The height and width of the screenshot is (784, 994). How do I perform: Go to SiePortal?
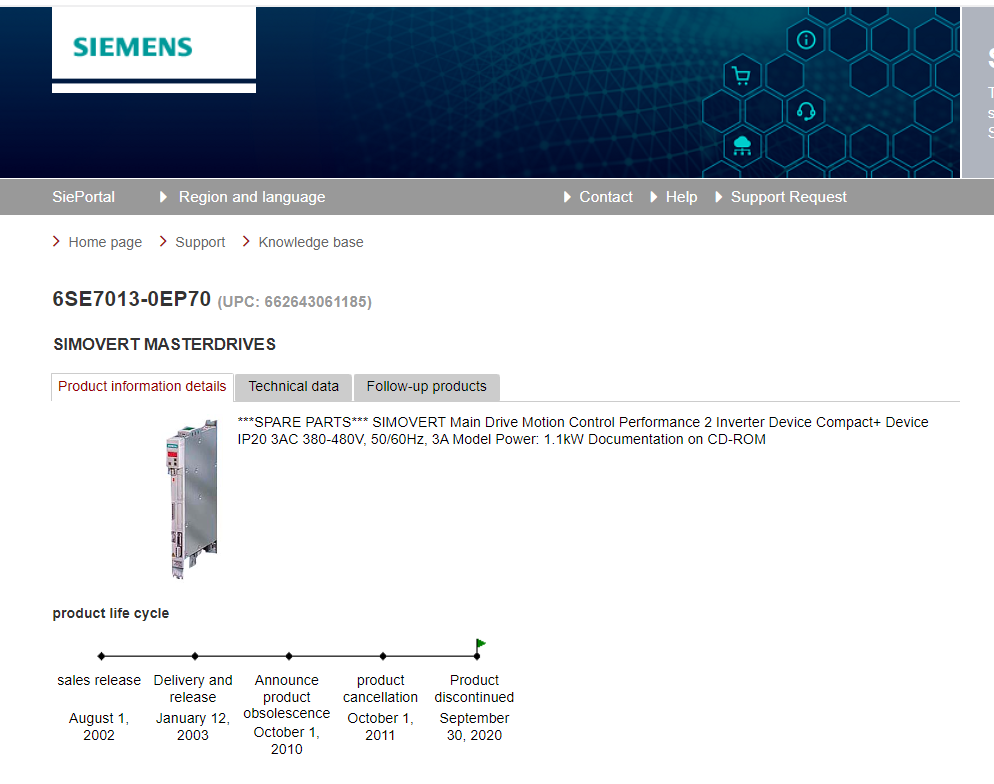point(84,197)
